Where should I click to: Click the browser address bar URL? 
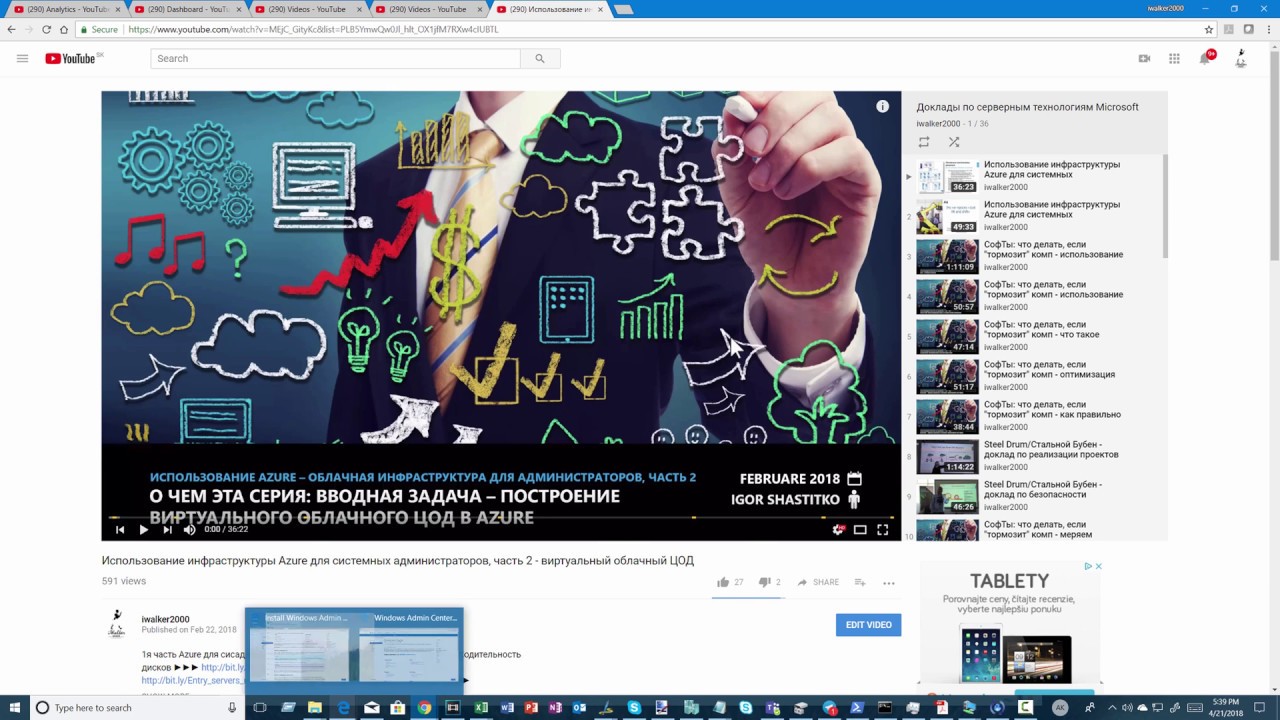pos(313,30)
